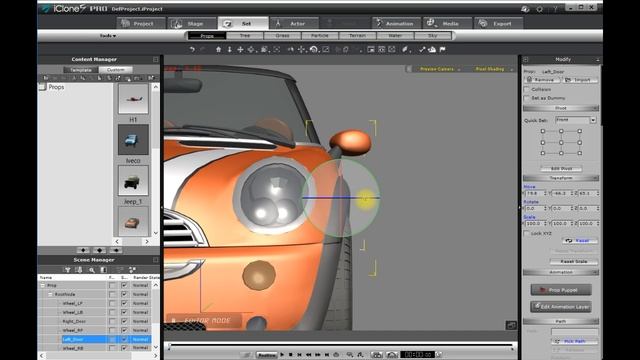
Task: Toggle the Lock XYZ checkbox
Action: pos(527,233)
